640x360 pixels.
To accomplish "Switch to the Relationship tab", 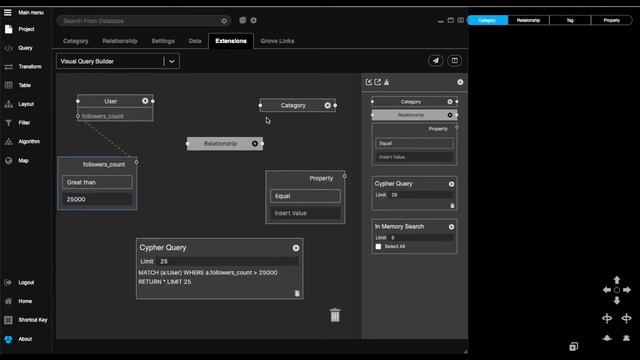I will 120,41.
